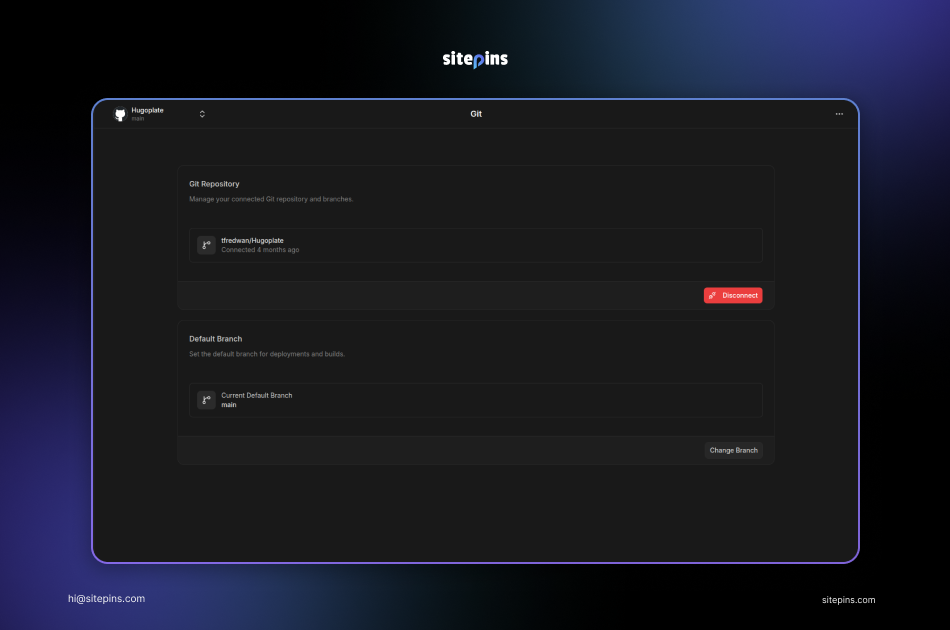Open the Hugoplate project dropdown
This screenshot has width=950, height=630.
coord(147,110)
